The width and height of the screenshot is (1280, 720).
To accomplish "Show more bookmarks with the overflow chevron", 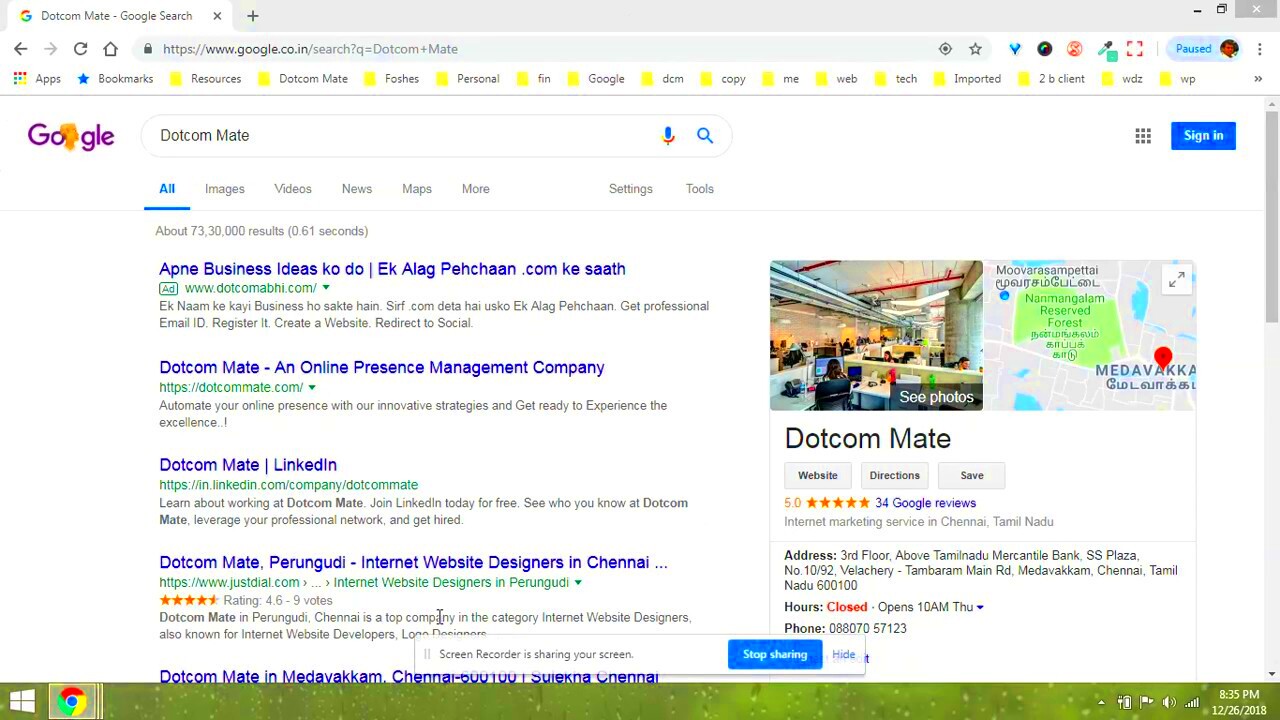I will coord(1258,78).
